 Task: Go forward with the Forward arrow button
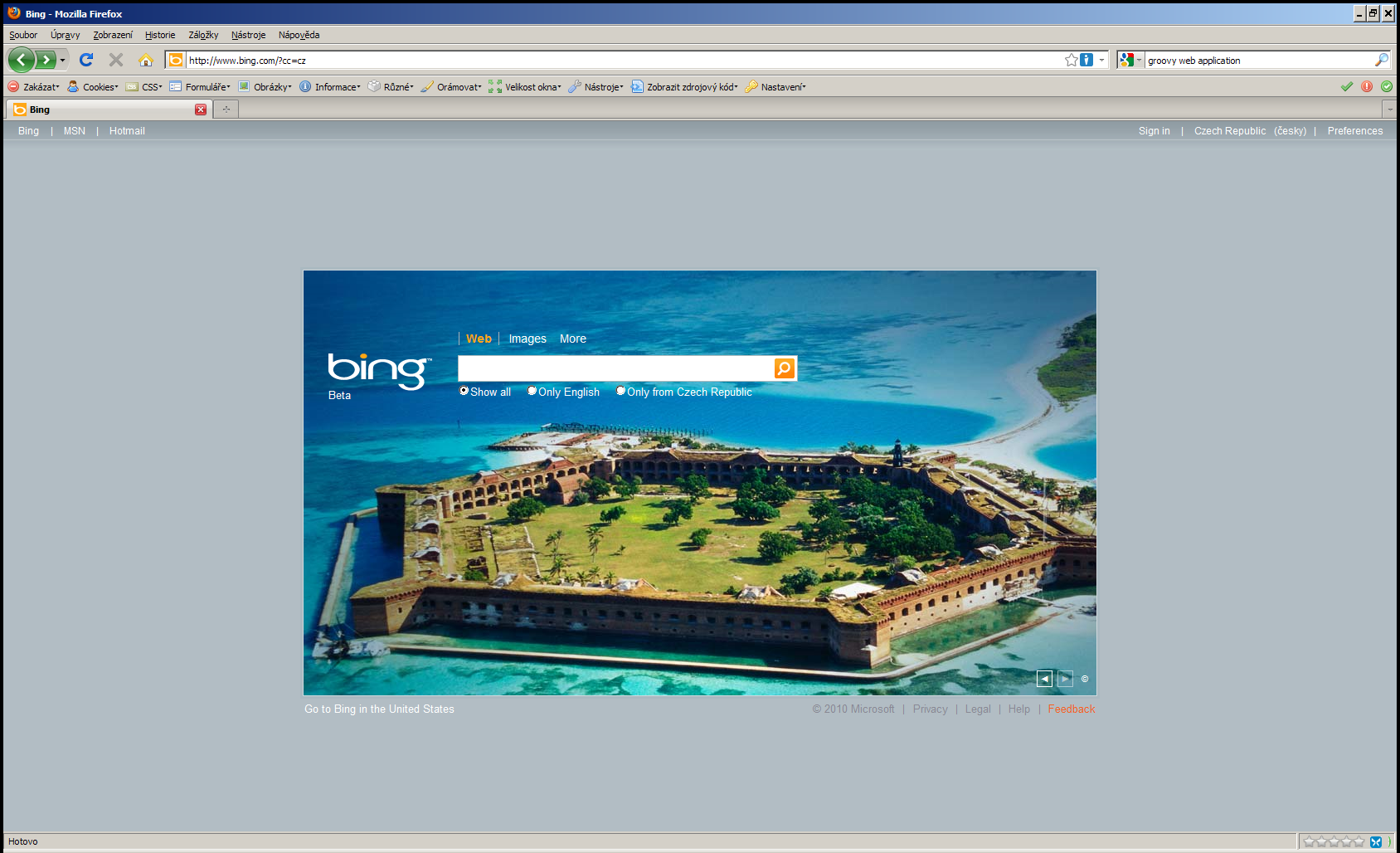click(x=46, y=60)
